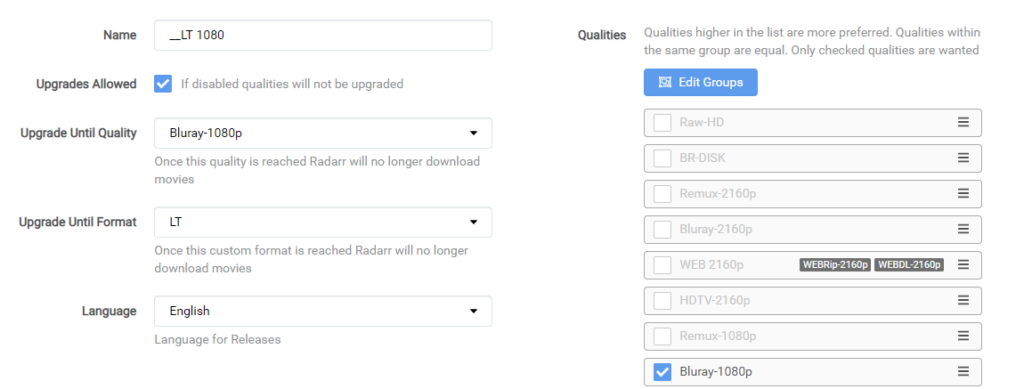The image size is (1024, 389).
Task: Check the Remux-1080p quality box
Action: point(662,336)
